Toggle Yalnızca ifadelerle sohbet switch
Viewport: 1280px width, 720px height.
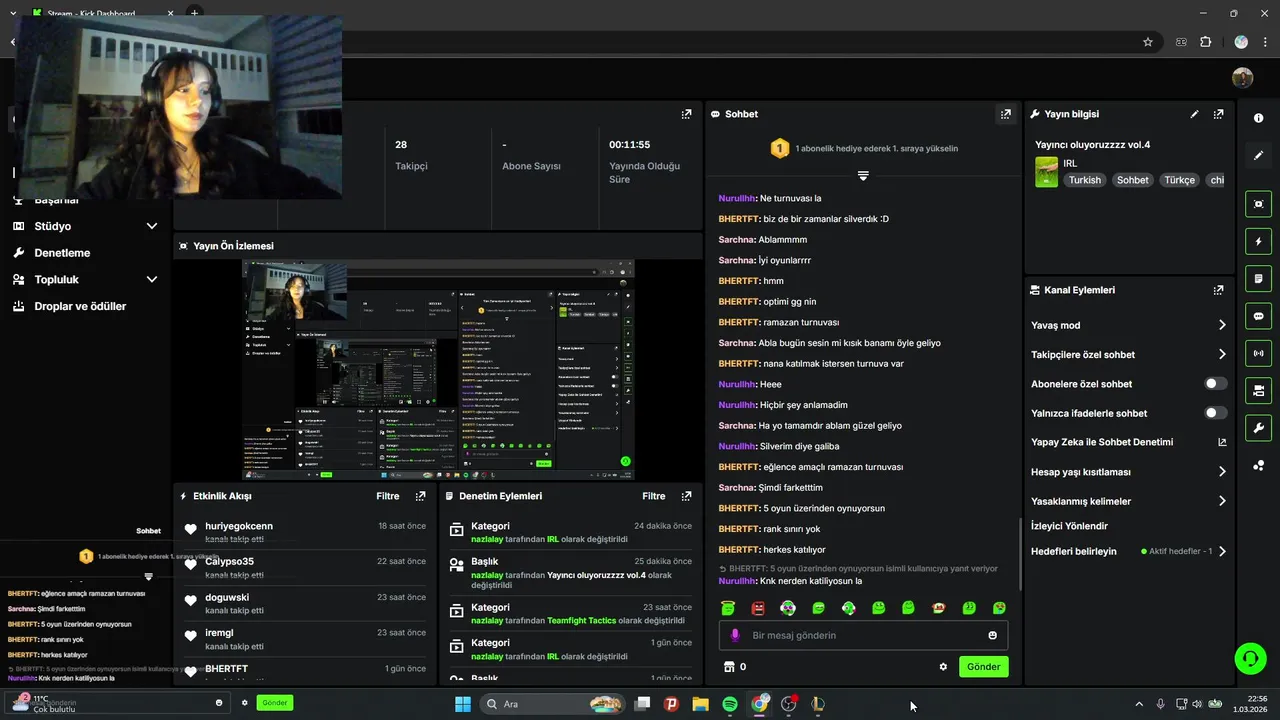[1216, 413]
